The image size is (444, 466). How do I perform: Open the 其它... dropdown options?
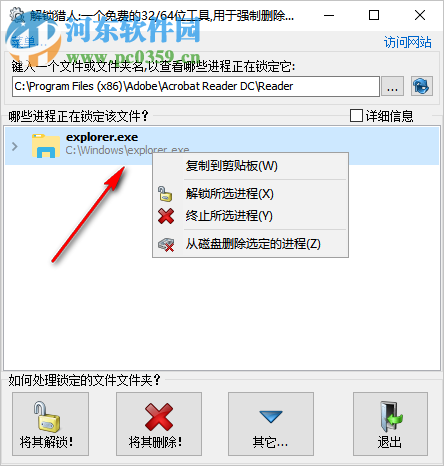[271, 424]
